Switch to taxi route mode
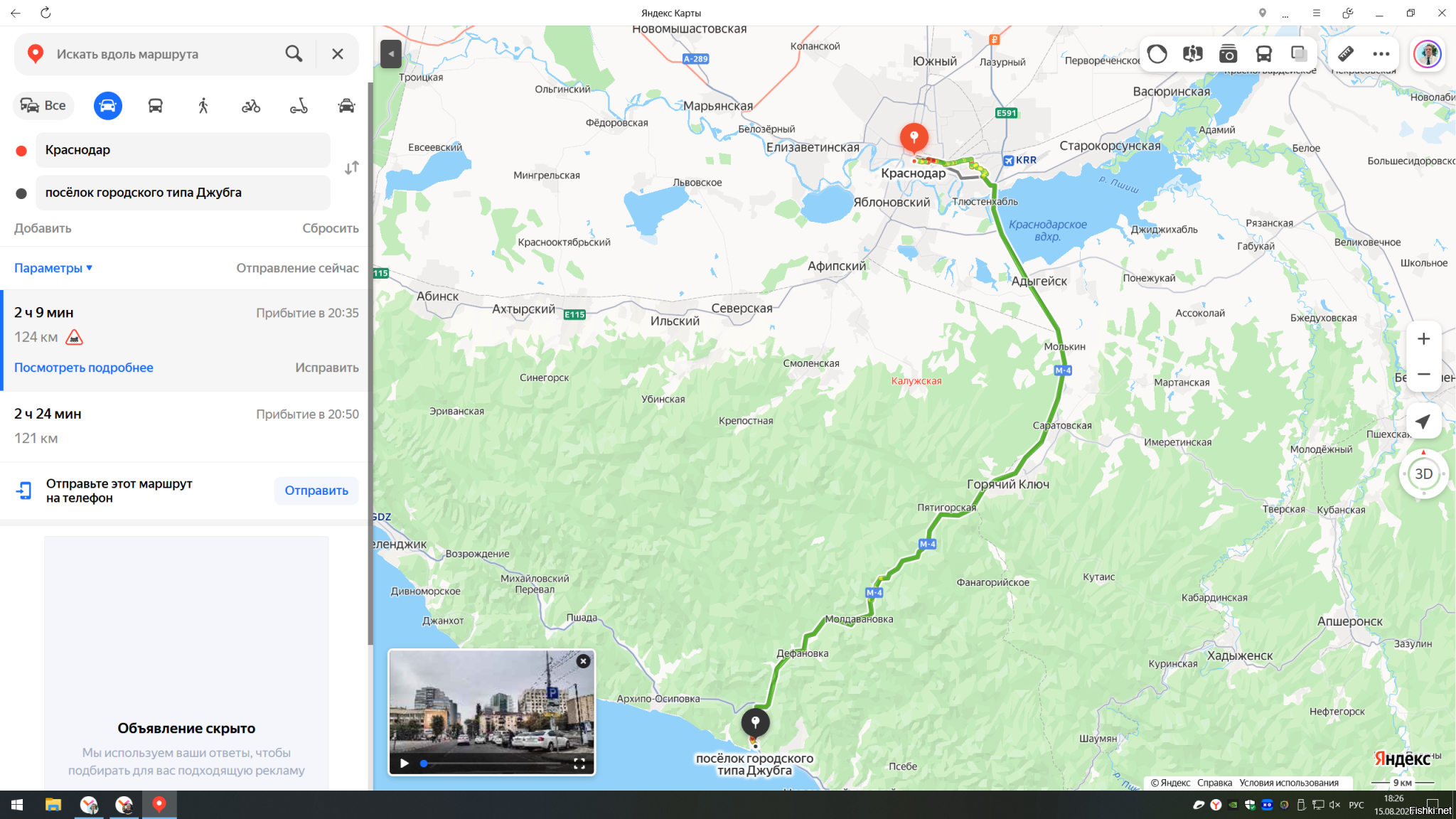Viewport: 1456px width, 819px height. (346, 106)
